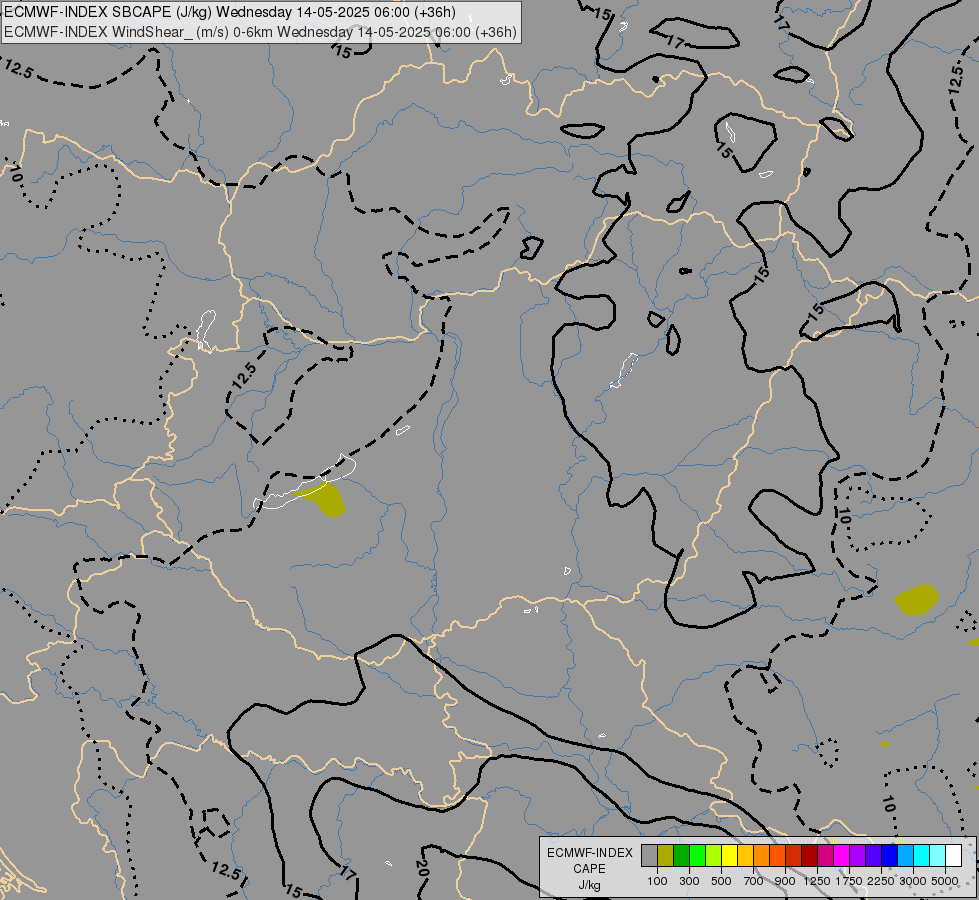Image resolution: width=979 pixels, height=900 pixels.
Task: Click the '1250' legend value
Action: 817,881
